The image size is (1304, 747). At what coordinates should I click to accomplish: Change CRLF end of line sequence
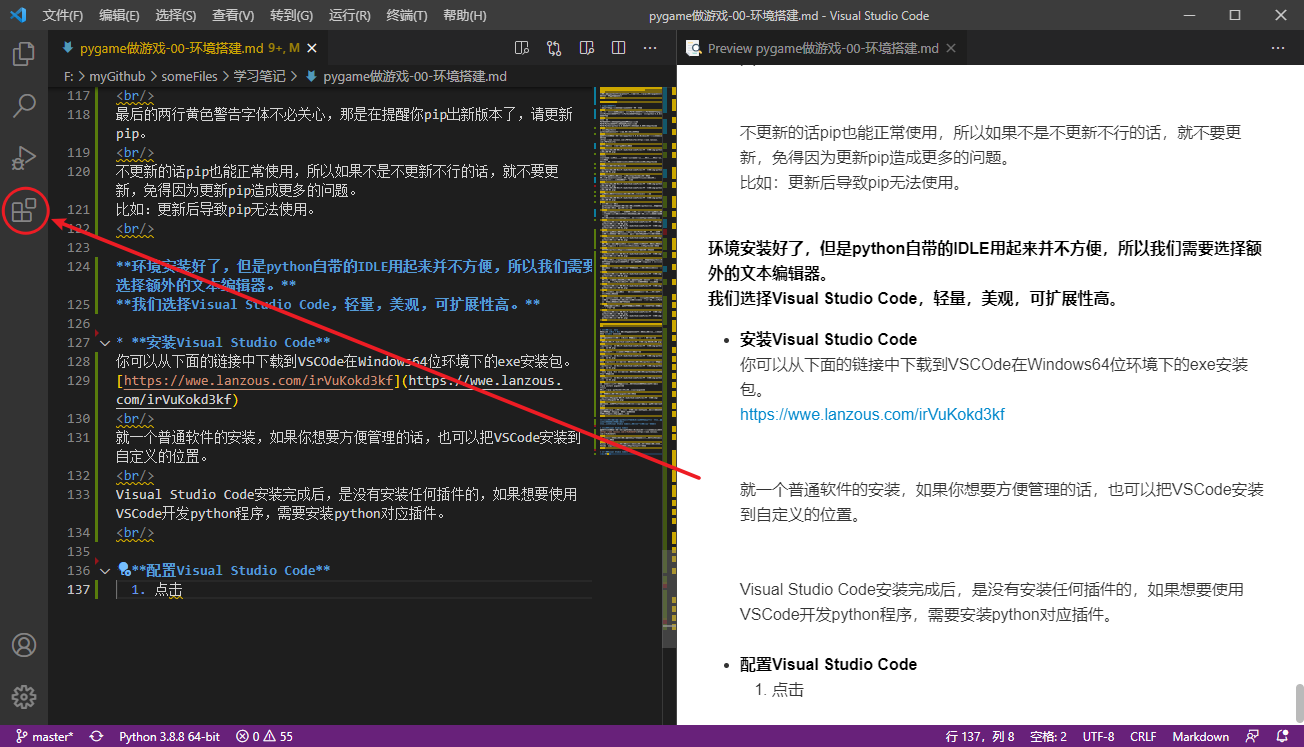coord(1143,737)
